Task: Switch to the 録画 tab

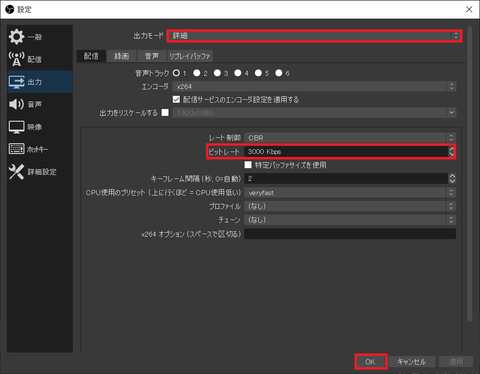Action: tap(121, 56)
